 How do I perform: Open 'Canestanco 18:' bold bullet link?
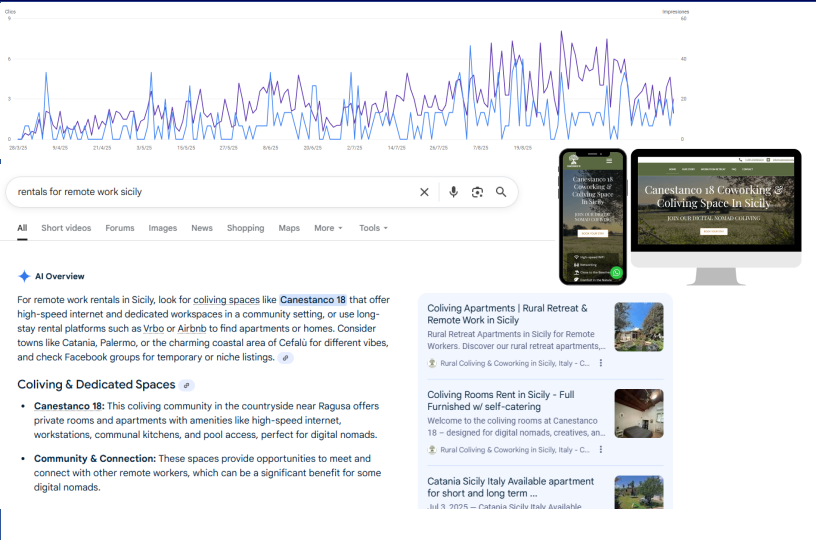[x=69, y=406]
